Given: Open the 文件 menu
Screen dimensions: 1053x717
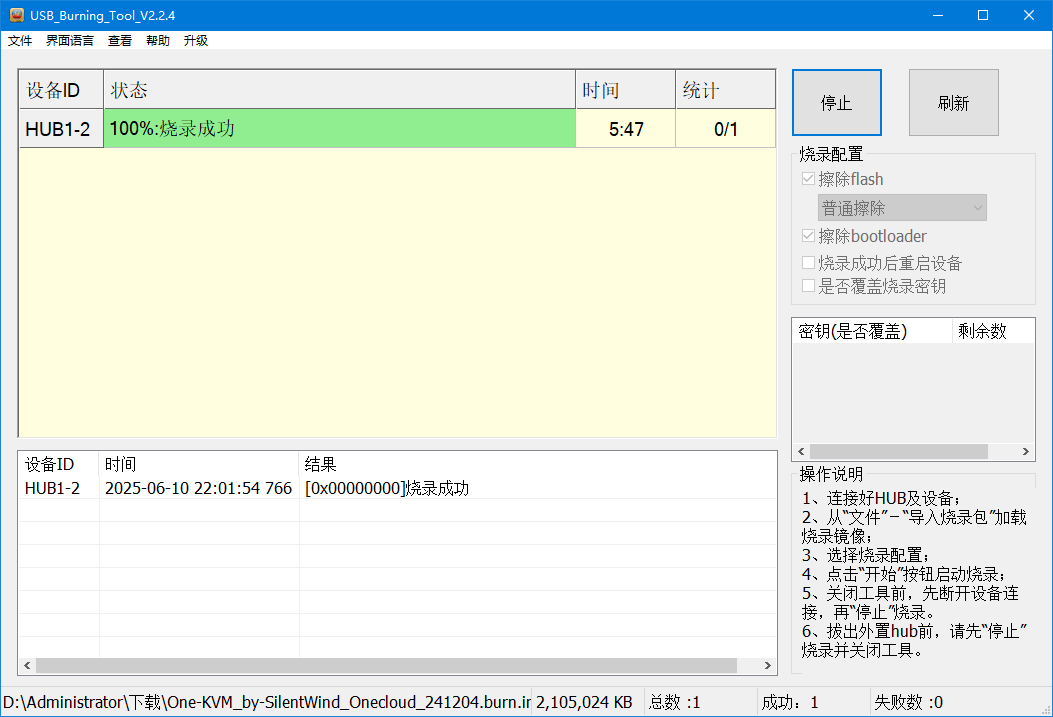Looking at the screenshot, I should tap(20, 41).
